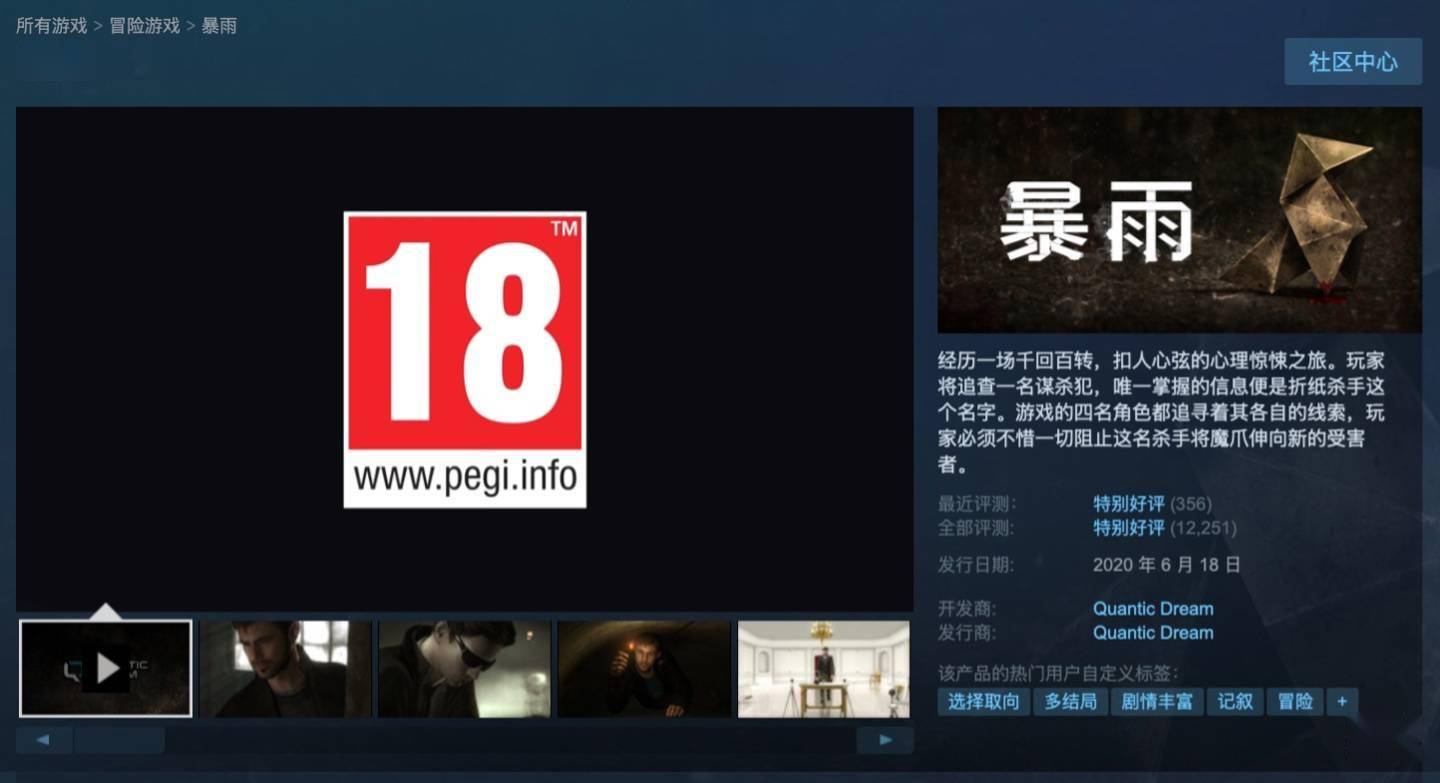
Task: Select the 冒险 tag
Action: [1296, 701]
